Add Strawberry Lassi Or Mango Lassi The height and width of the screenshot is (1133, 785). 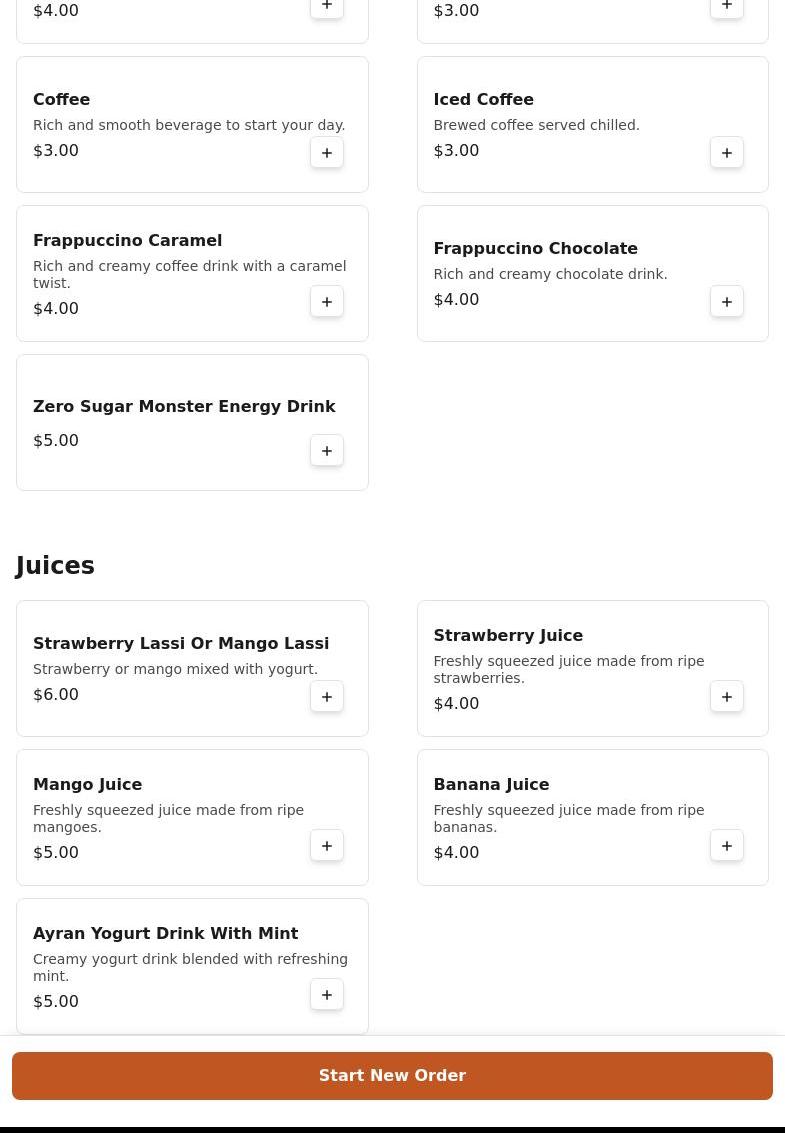point(327,697)
